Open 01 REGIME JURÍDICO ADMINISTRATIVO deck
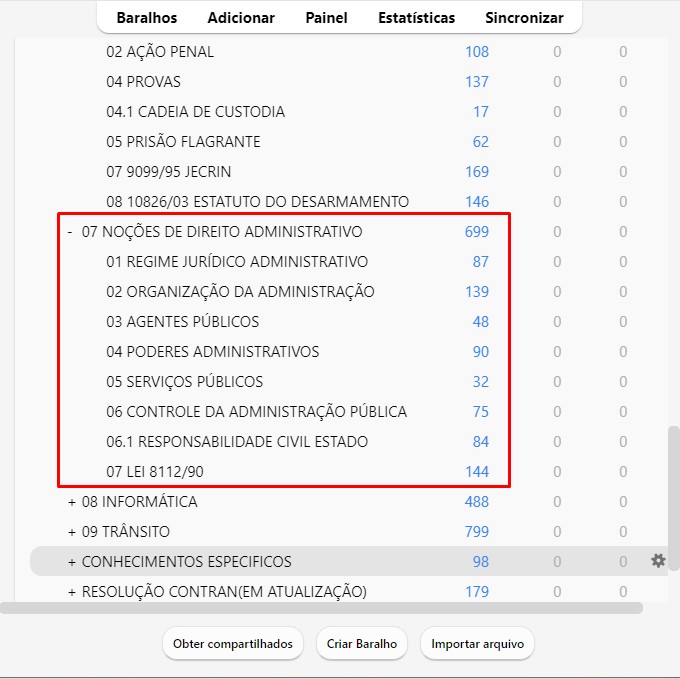 [x=237, y=261]
